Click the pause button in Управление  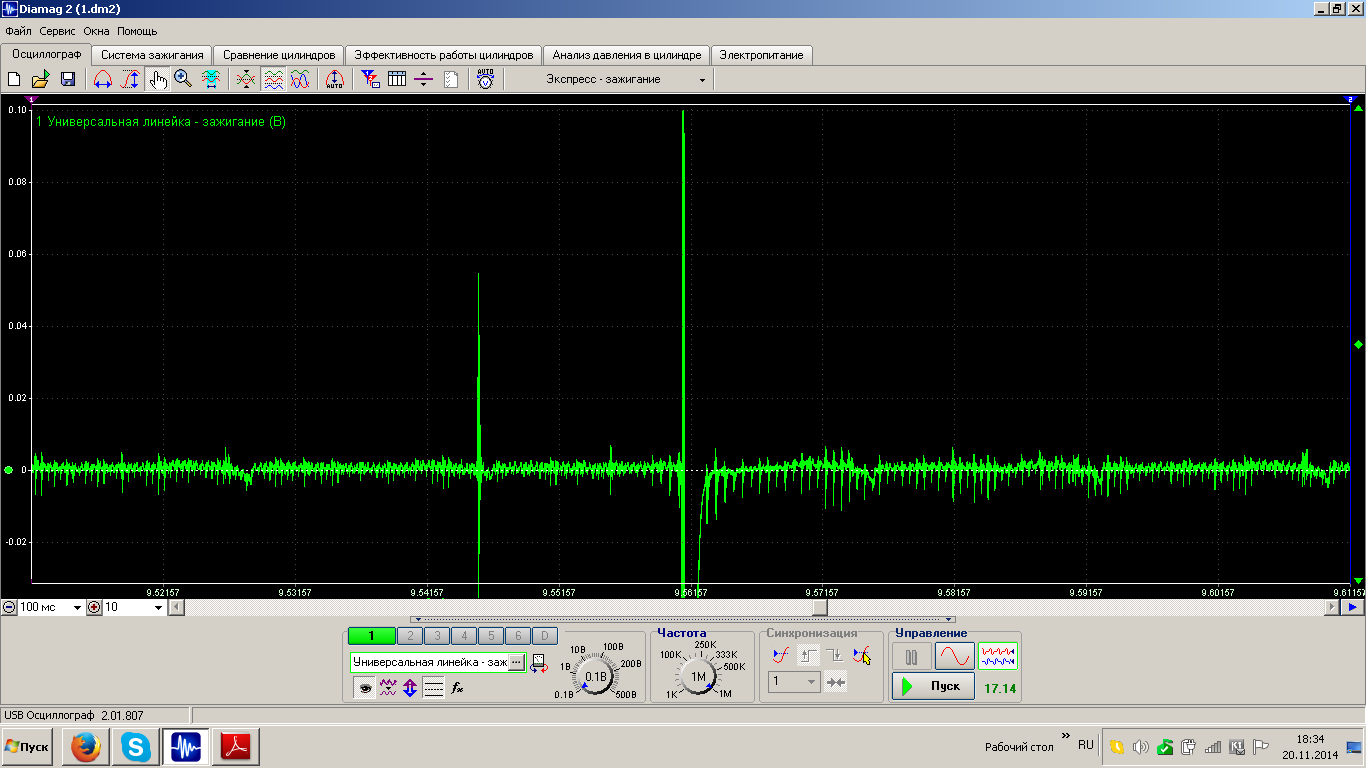click(x=911, y=657)
